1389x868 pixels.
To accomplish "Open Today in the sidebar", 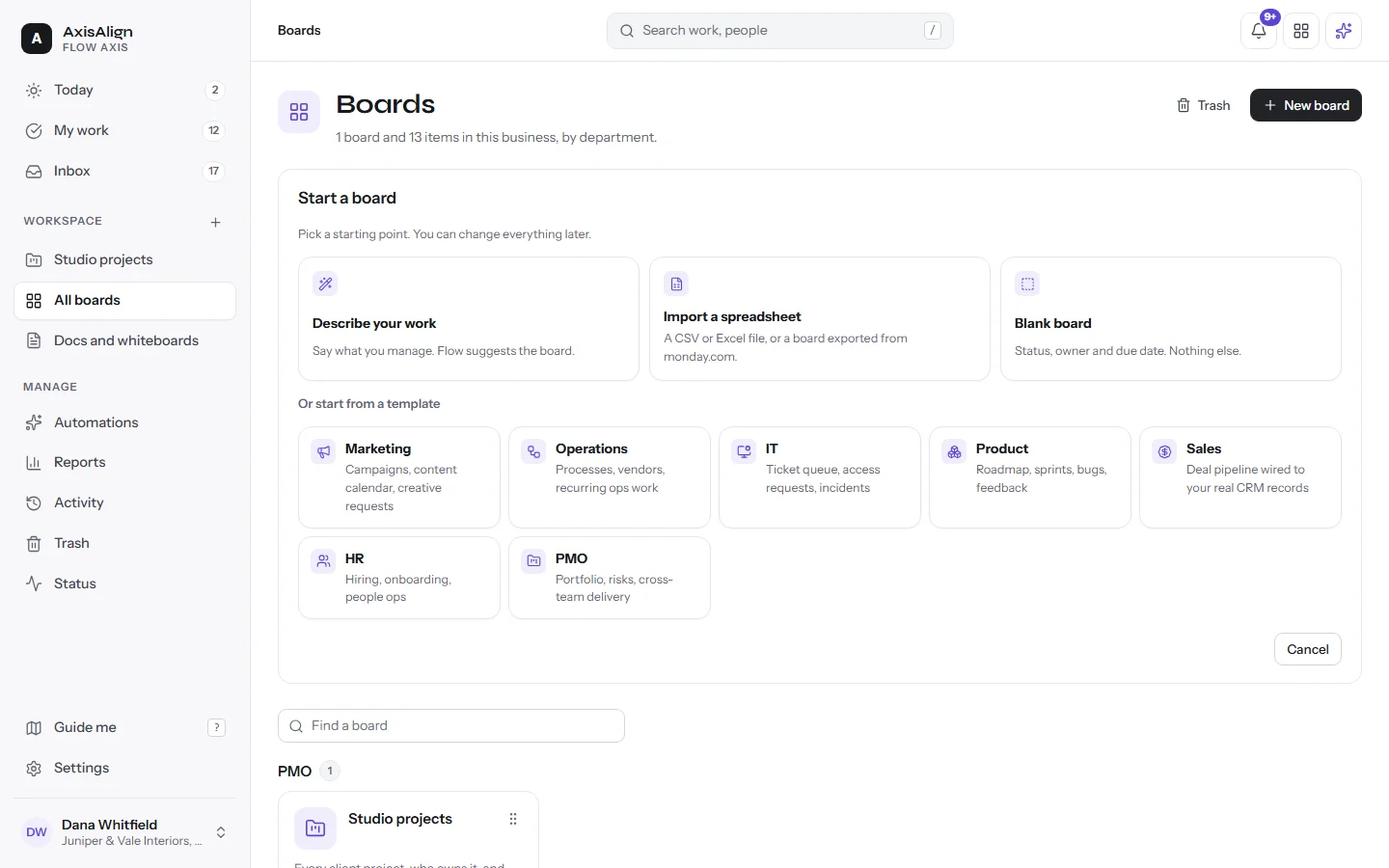I will (x=124, y=90).
